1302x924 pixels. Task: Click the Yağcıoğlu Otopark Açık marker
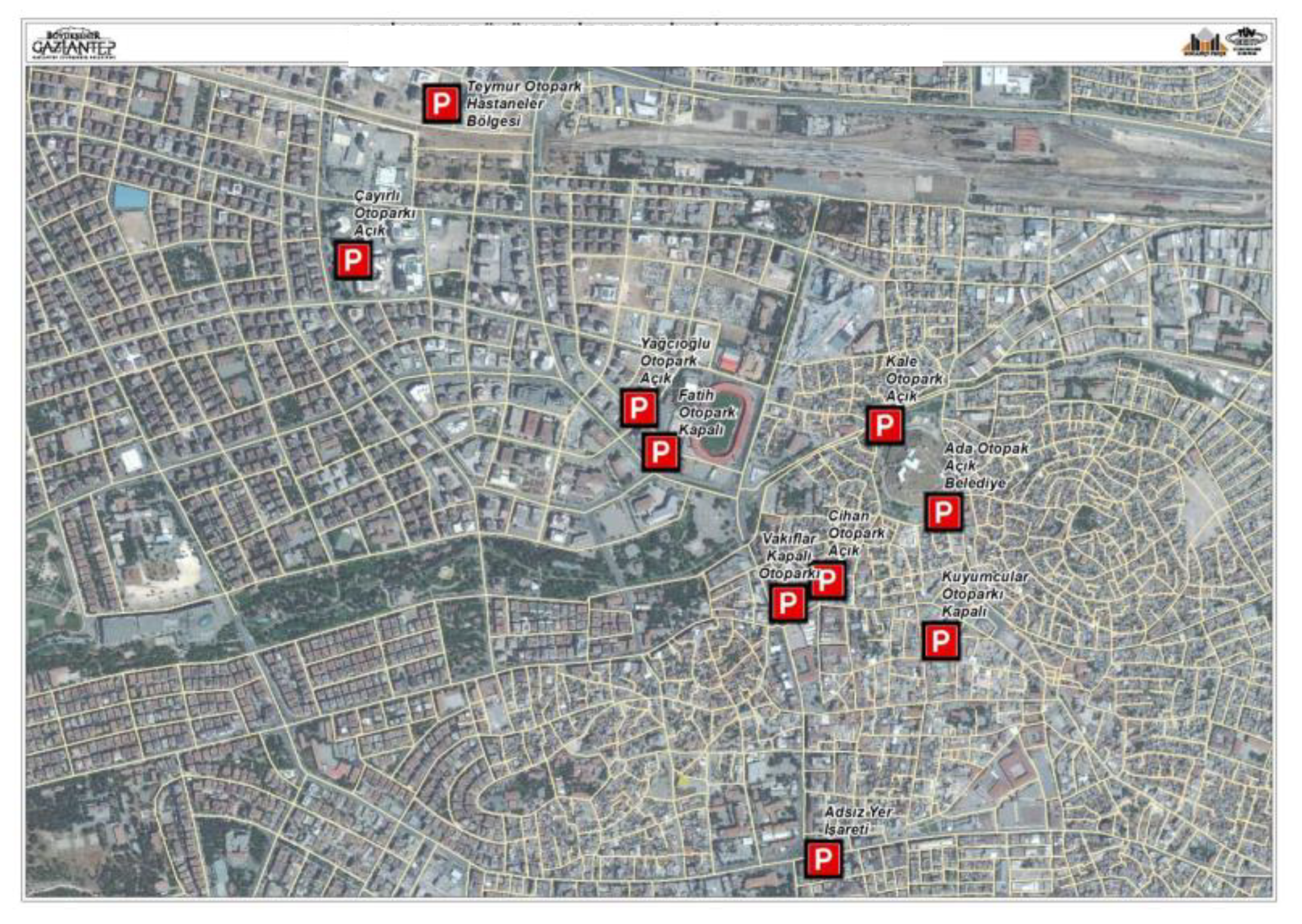[x=638, y=408]
